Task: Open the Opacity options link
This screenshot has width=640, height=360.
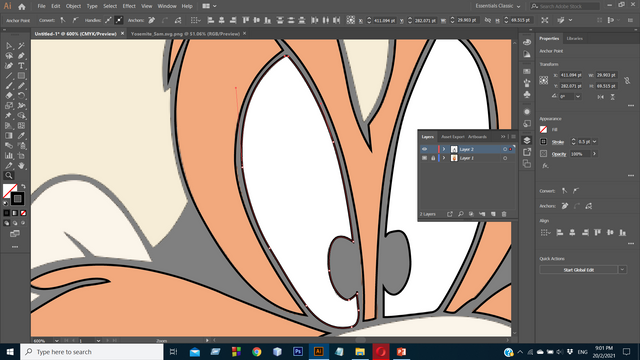Action: point(559,154)
